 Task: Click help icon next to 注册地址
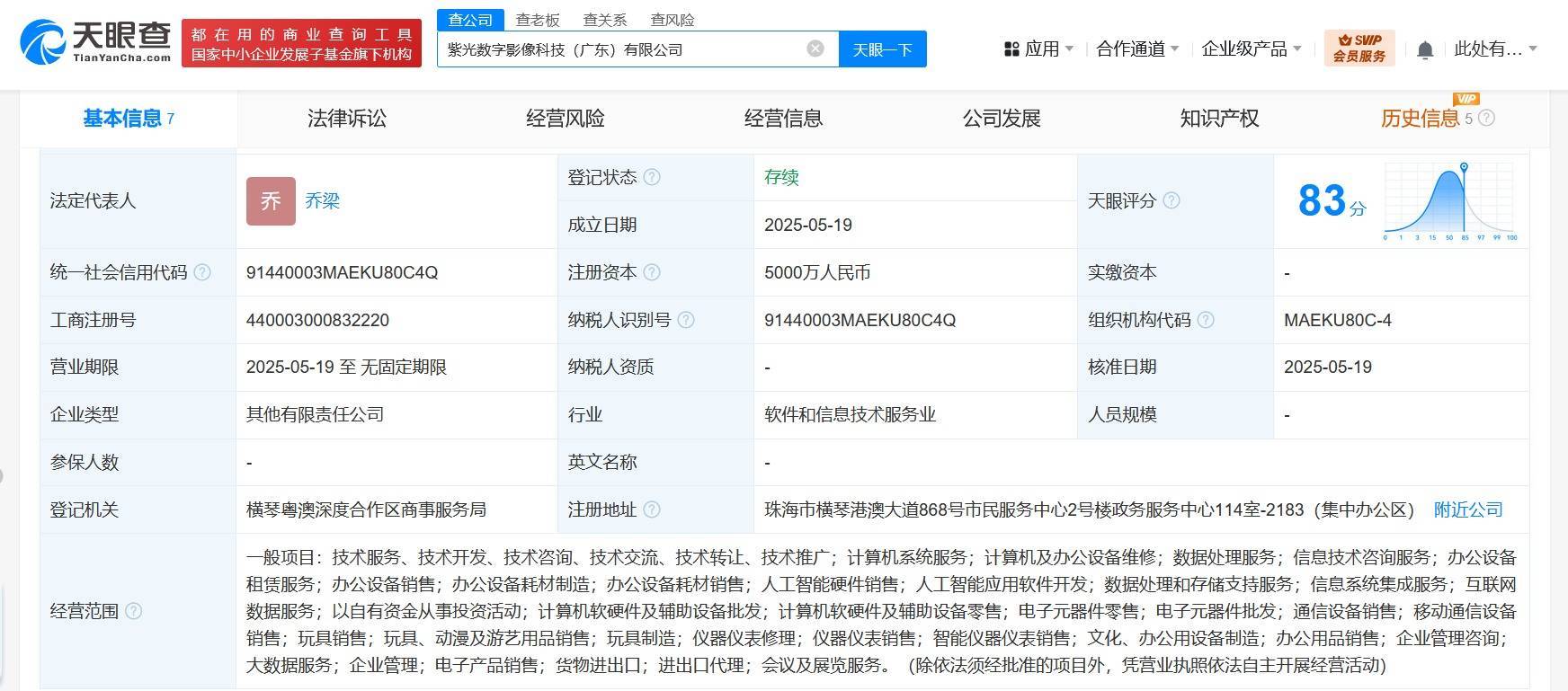coord(652,509)
